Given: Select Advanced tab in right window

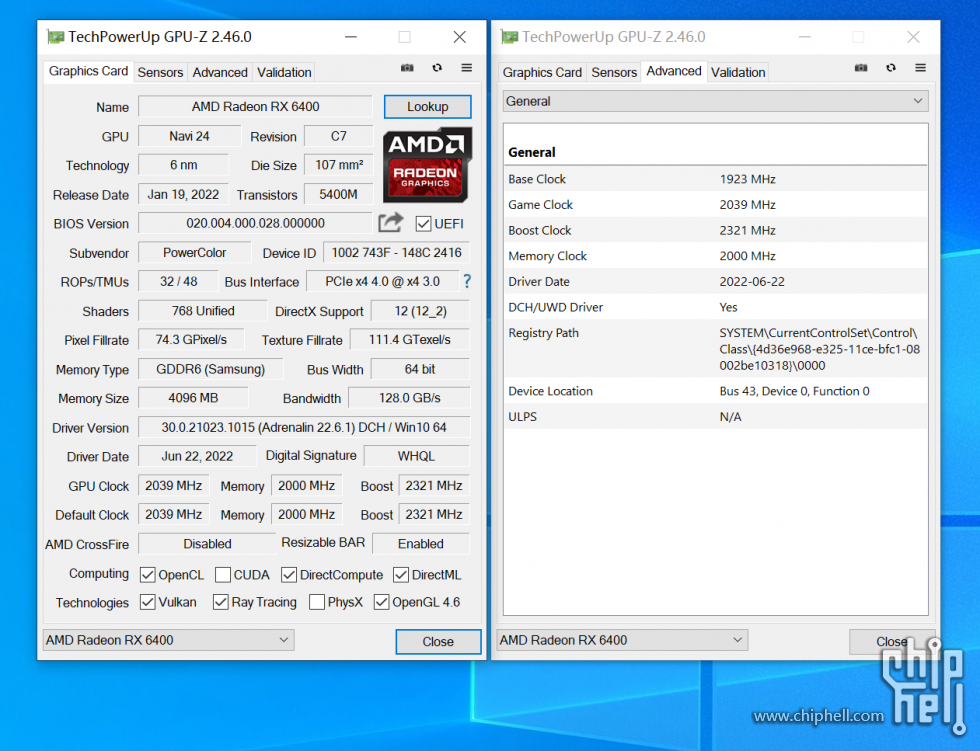Looking at the screenshot, I should point(674,71).
